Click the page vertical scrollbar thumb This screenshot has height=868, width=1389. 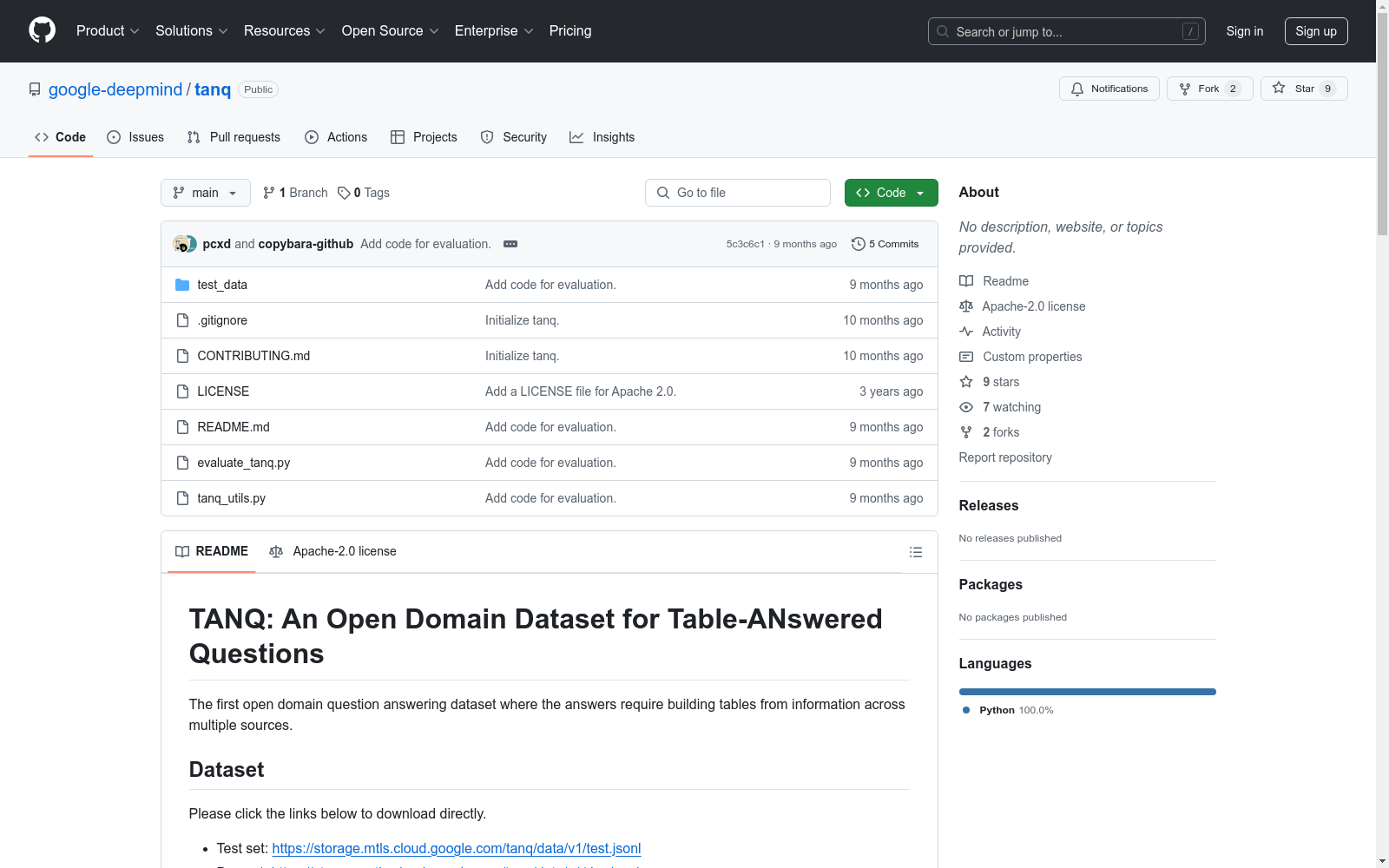(x=1382, y=124)
